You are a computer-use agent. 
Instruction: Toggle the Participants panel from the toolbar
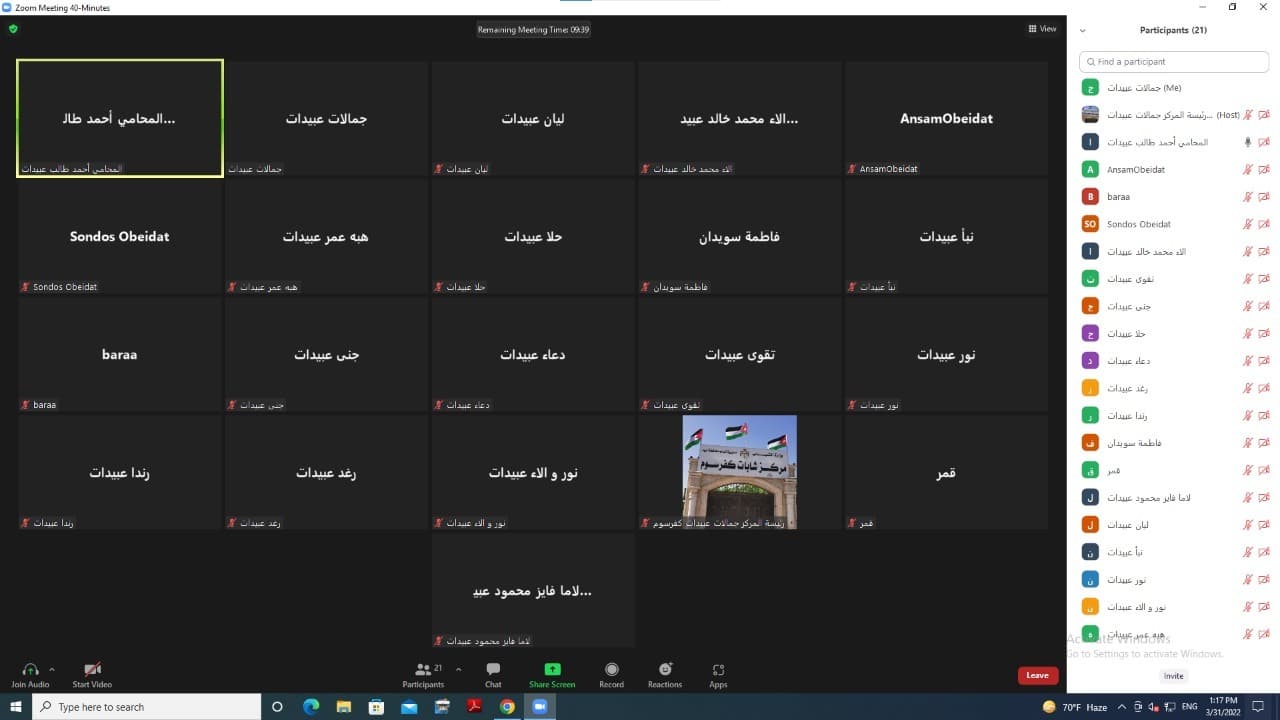coord(423,670)
